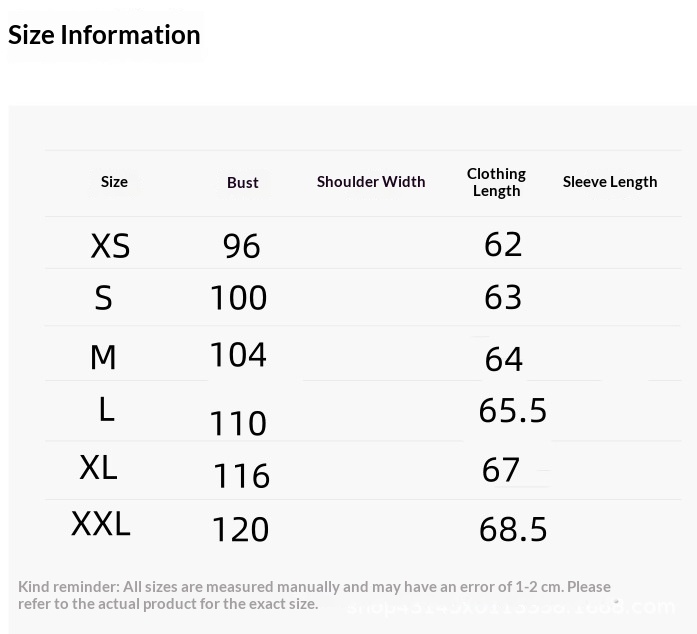
Task: Select the clothing length value 65.5
Action: tap(513, 410)
